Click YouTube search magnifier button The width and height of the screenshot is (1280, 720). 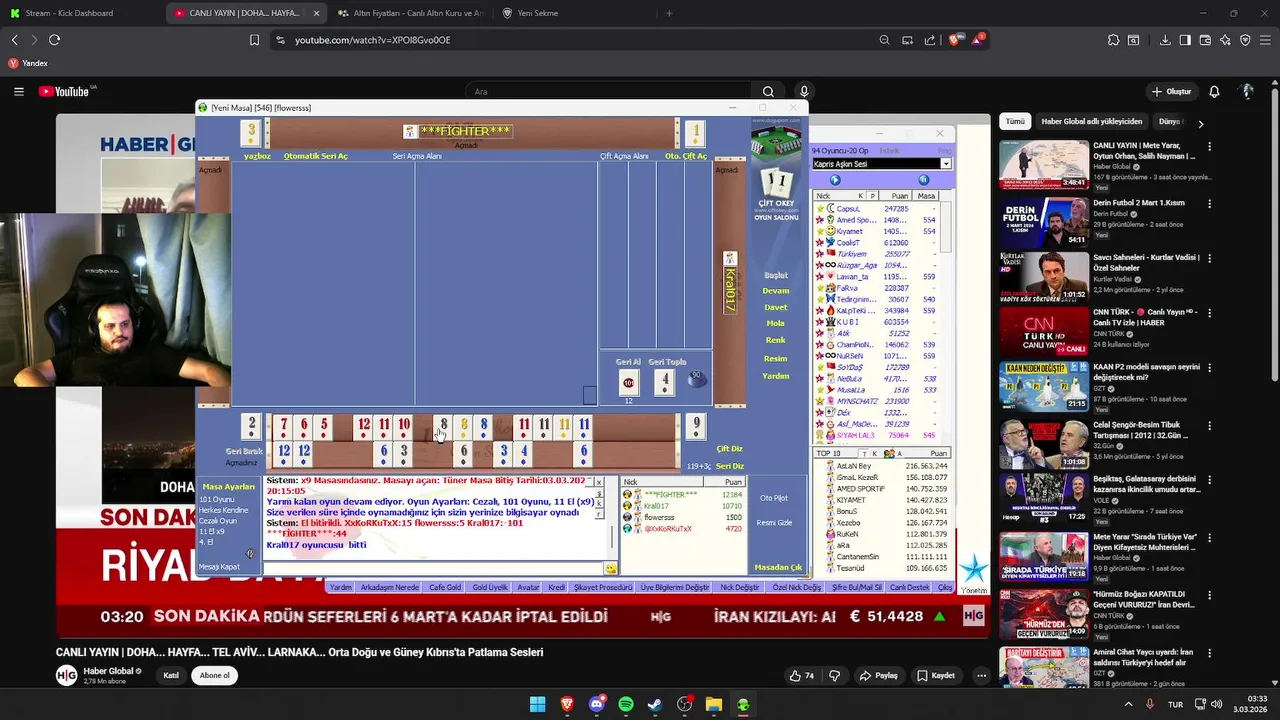pyautogui.click(x=768, y=91)
